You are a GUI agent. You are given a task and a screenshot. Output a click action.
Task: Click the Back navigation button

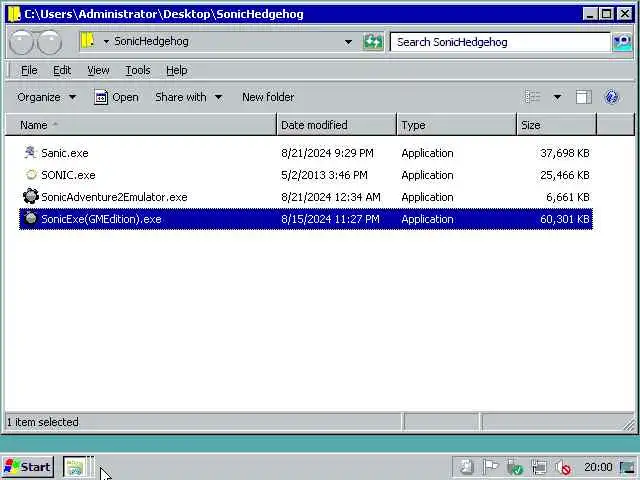tap(21, 42)
